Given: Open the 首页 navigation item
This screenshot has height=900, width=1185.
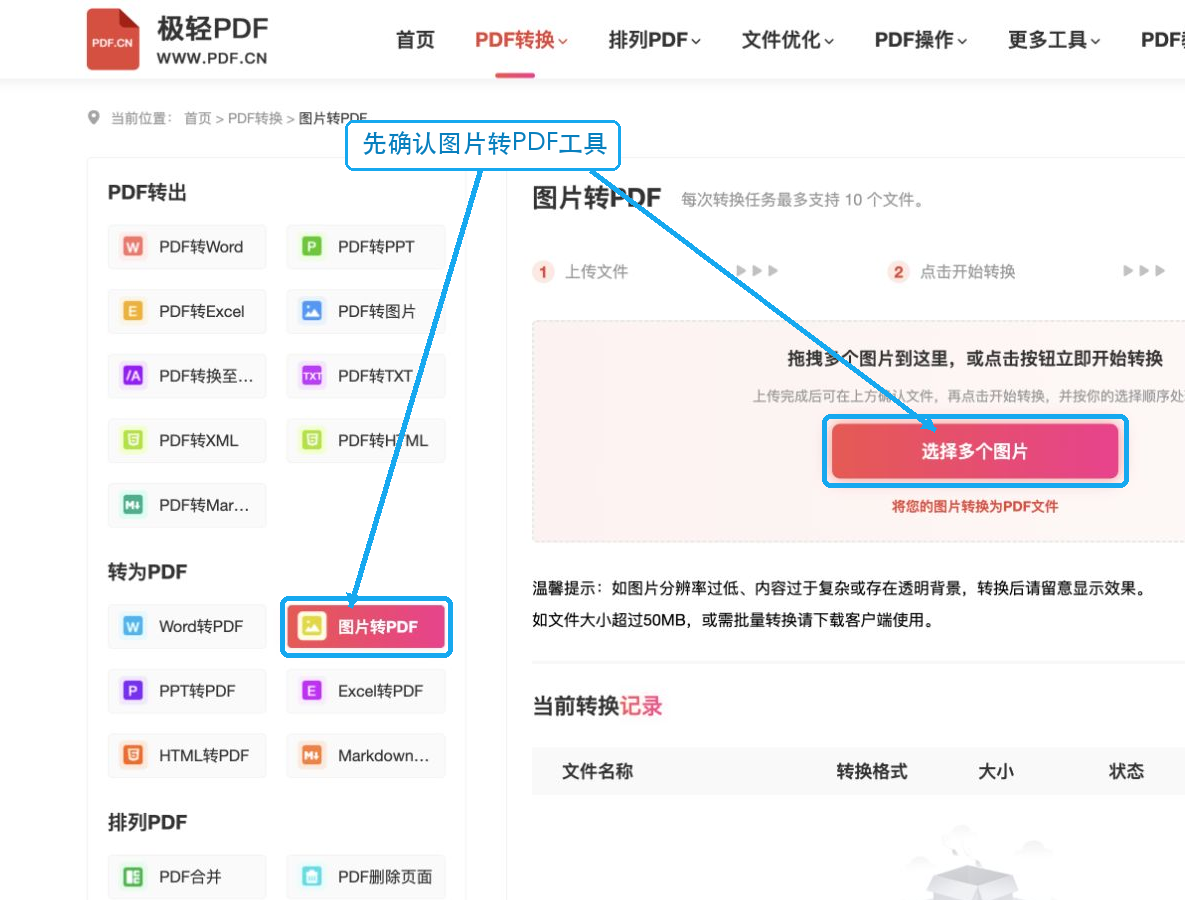Looking at the screenshot, I should [x=415, y=40].
